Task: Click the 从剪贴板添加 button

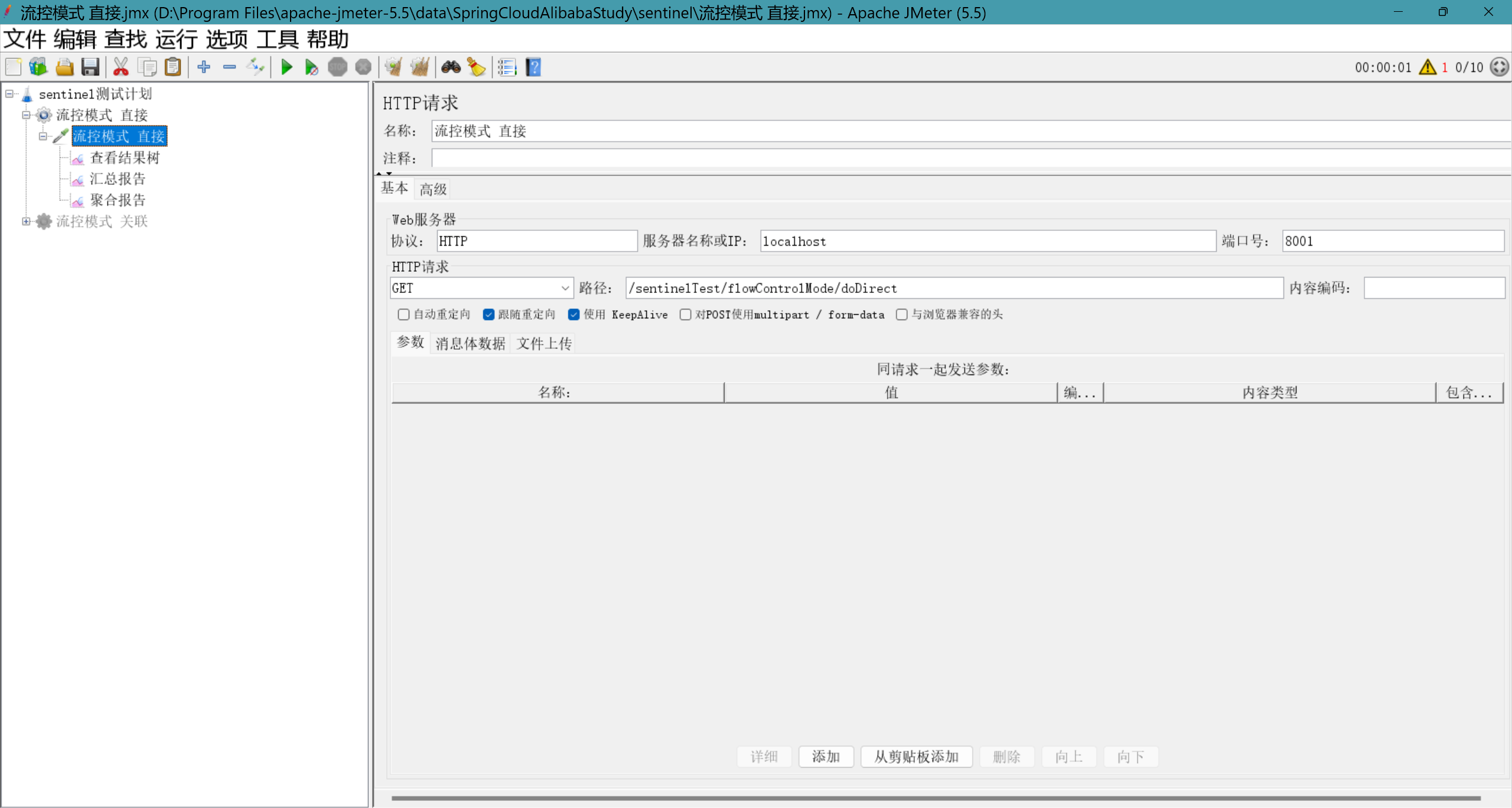Action: [x=915, y=757]
